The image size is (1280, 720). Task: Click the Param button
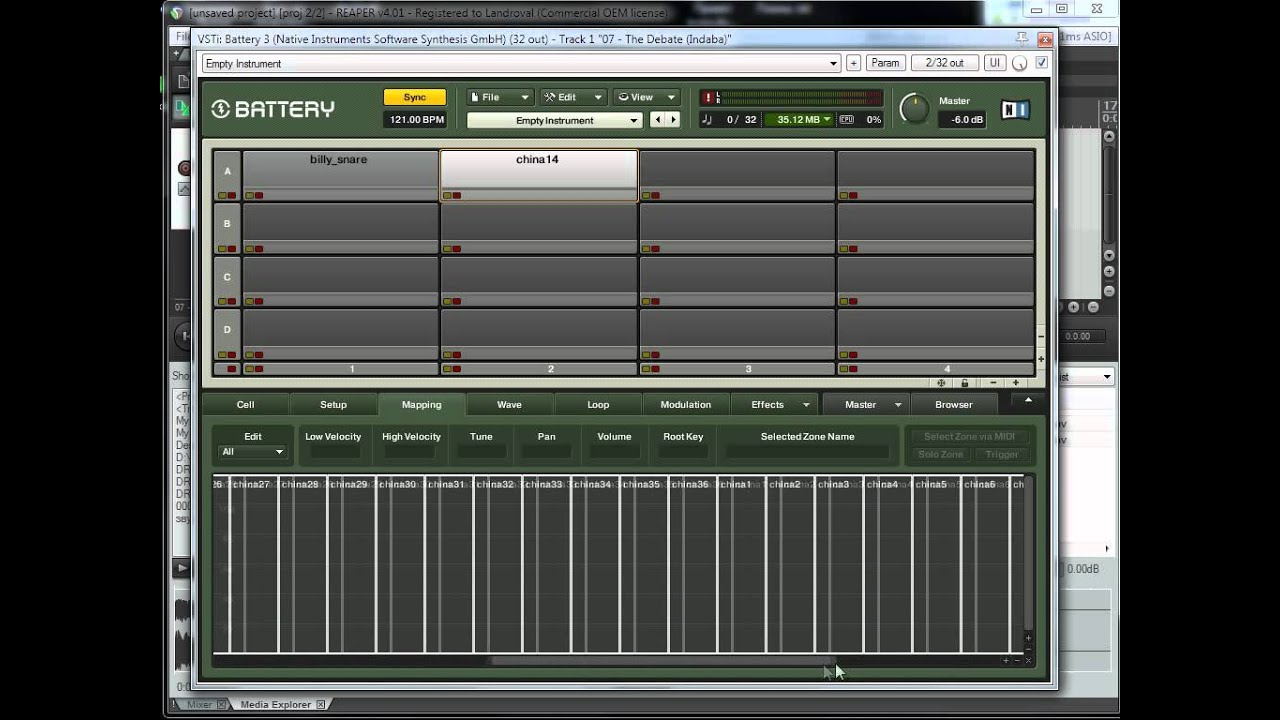coord(885,63)
